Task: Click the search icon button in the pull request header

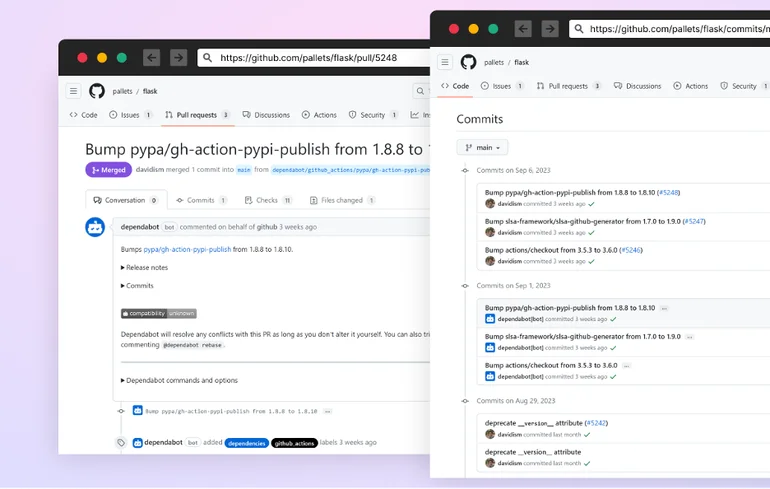Action: [422, 91]
